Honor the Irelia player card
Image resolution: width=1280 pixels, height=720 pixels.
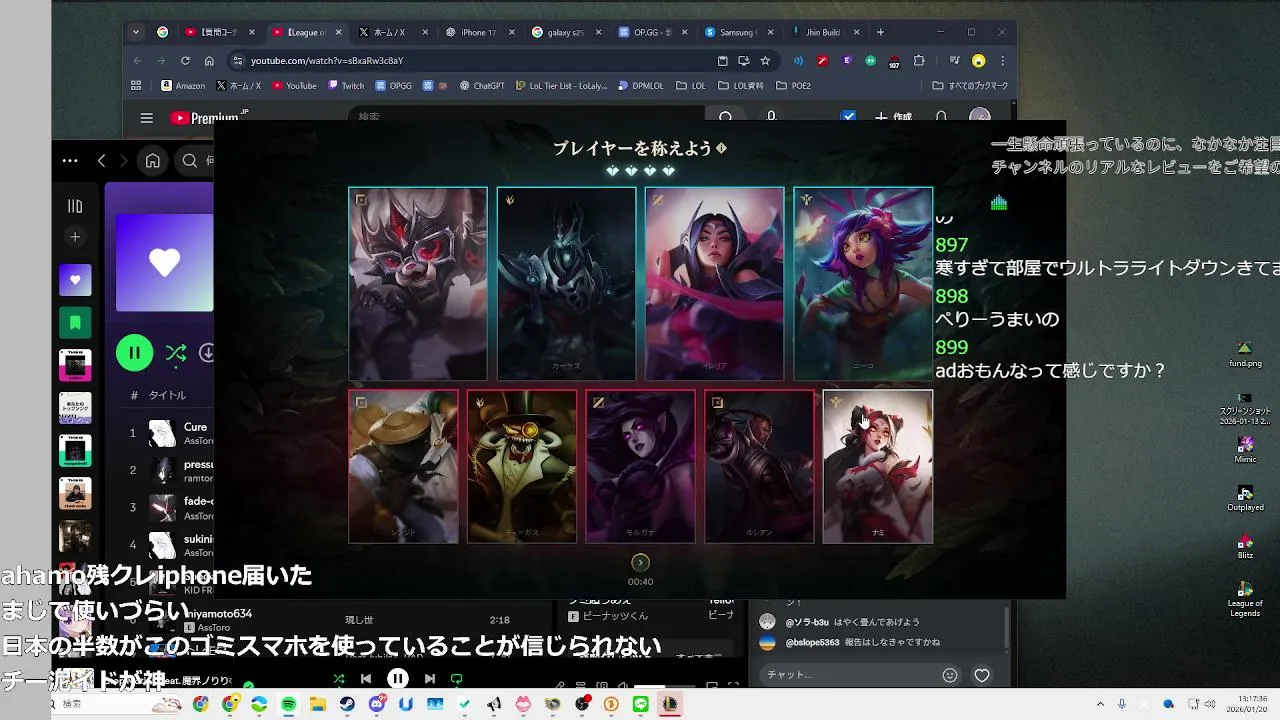(x=714, y=283)
